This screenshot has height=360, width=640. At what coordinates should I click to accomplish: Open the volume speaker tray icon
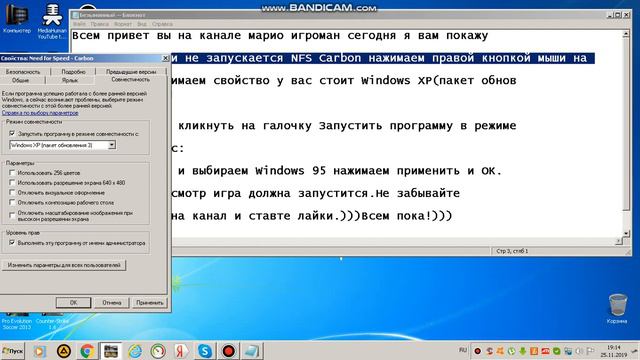[x=579, y=351]
